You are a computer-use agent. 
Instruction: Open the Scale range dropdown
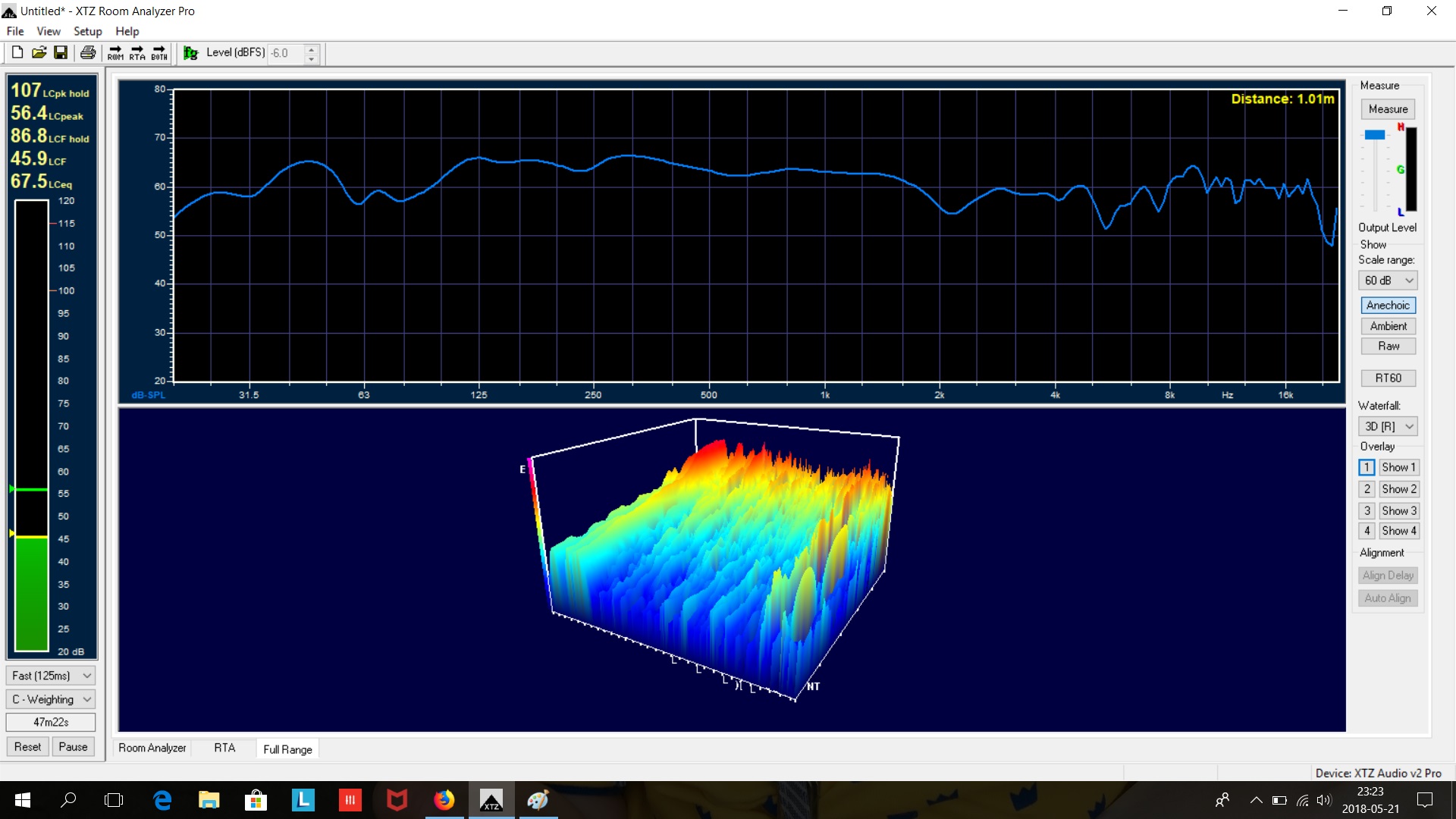(x=1387, y=280)
